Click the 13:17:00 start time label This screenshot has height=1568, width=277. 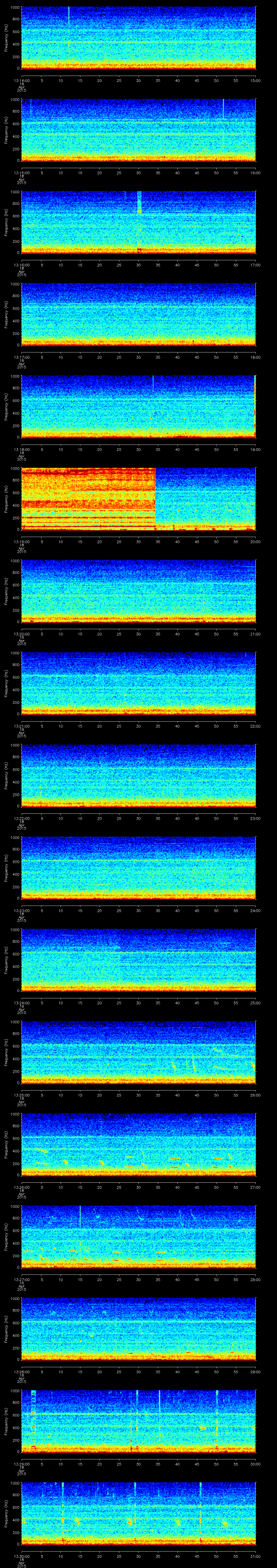[x=21, y=357]
